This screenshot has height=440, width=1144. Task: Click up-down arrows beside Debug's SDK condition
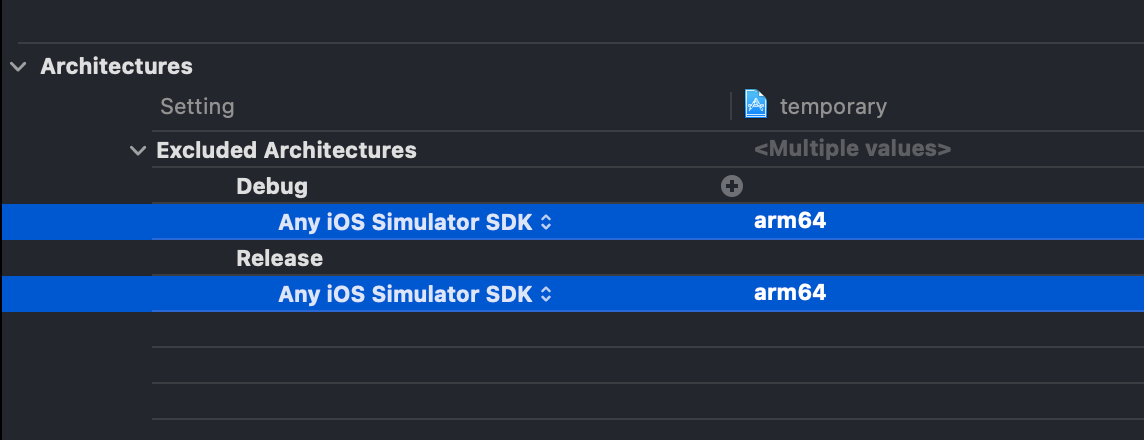click(x=546, y=223)
